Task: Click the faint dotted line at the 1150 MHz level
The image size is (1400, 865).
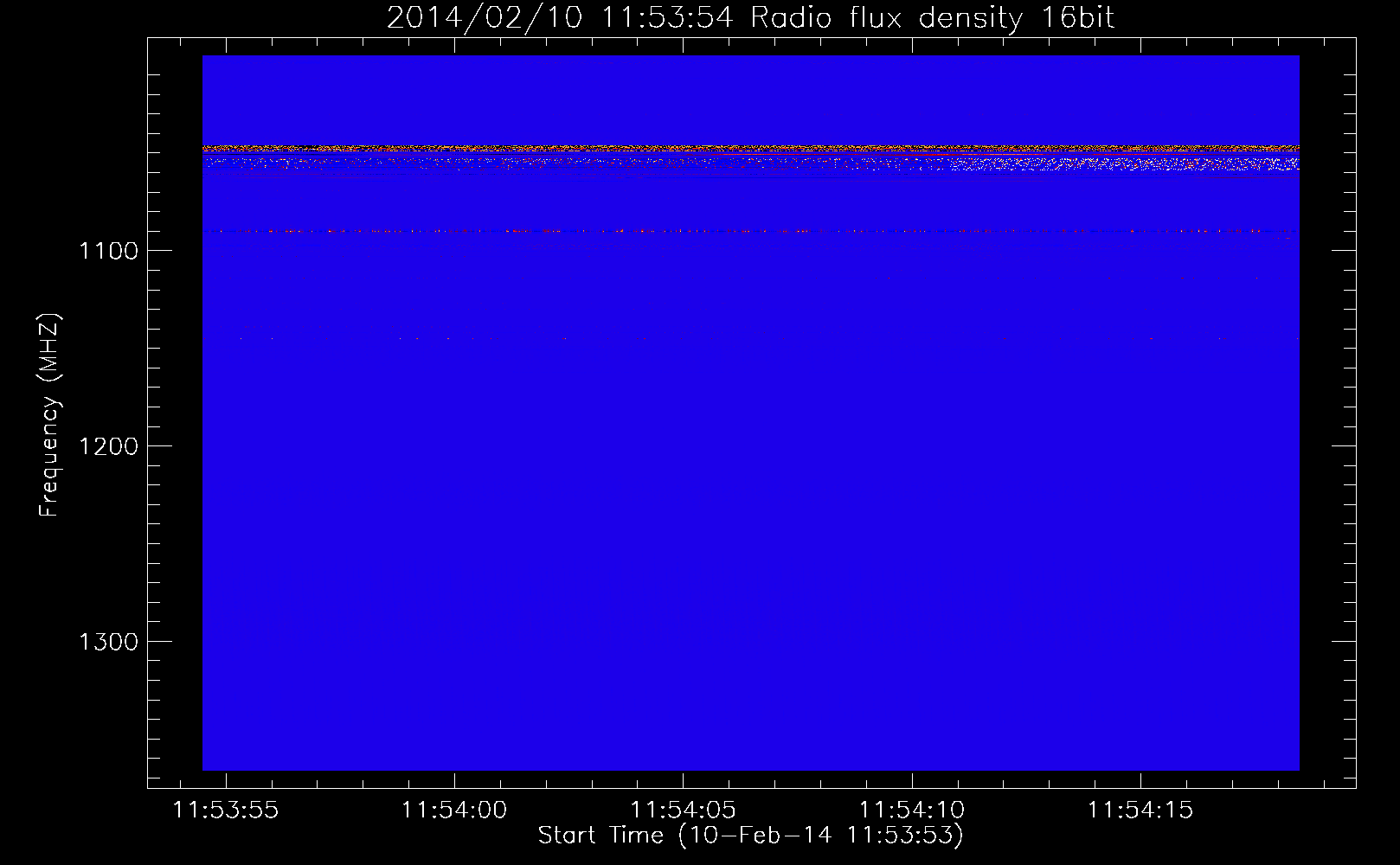Action: [750, 337]
